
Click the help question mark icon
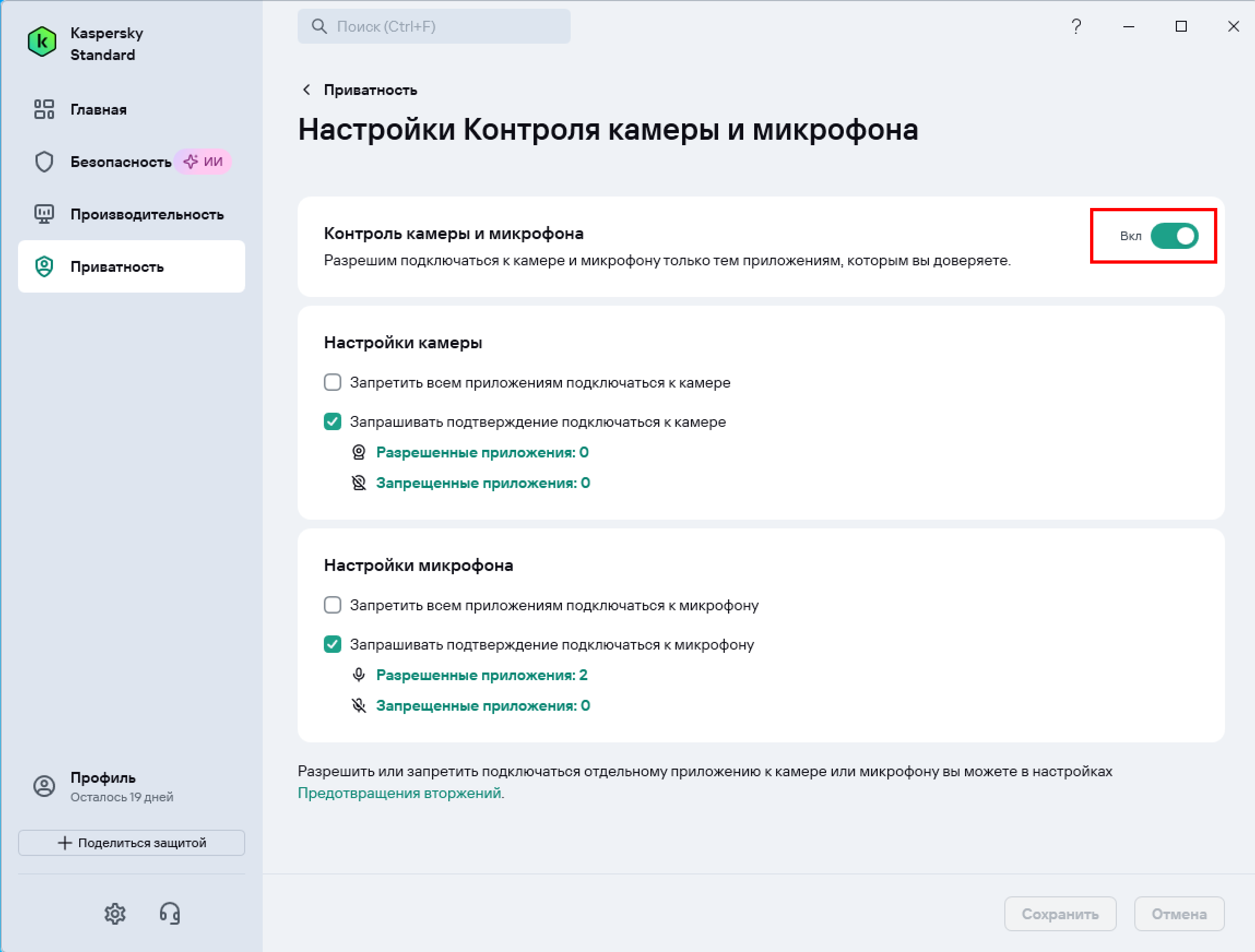(1076, 27)
